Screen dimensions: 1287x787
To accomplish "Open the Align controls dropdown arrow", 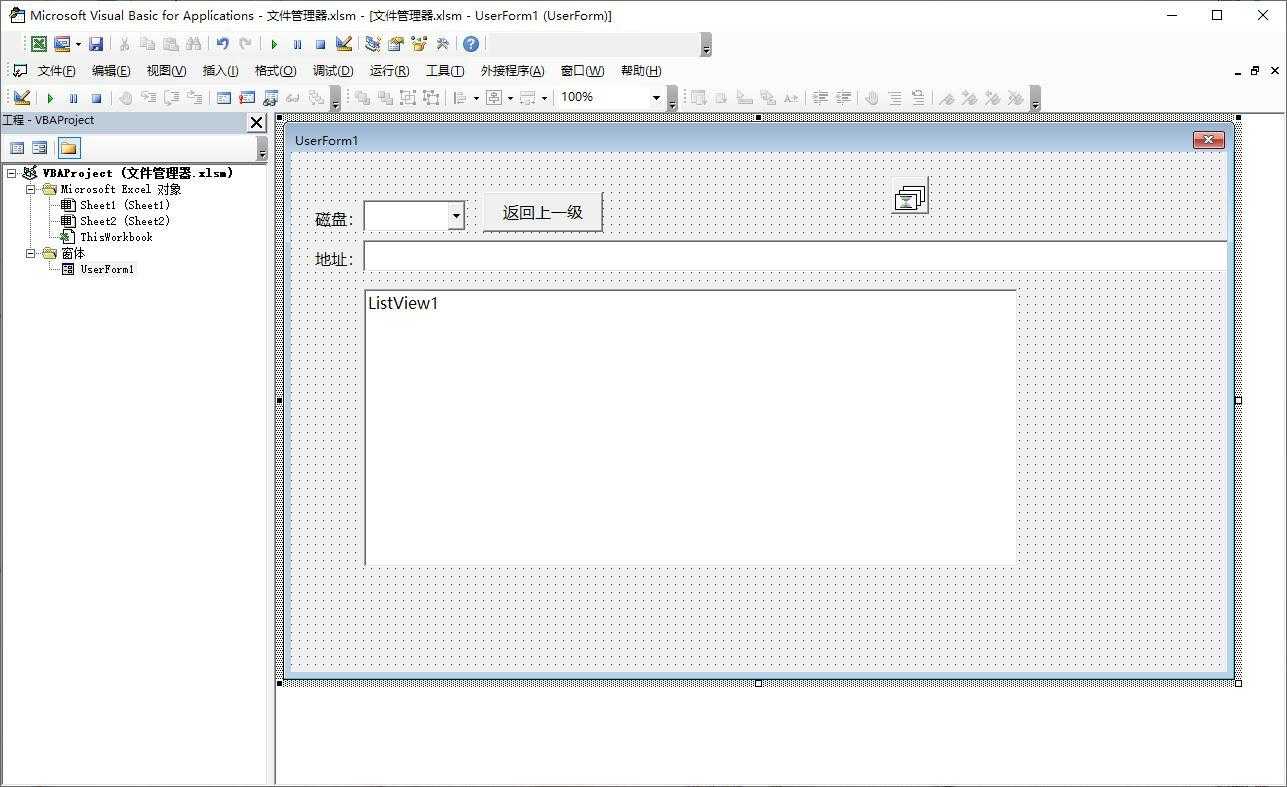I will point(476,98).
